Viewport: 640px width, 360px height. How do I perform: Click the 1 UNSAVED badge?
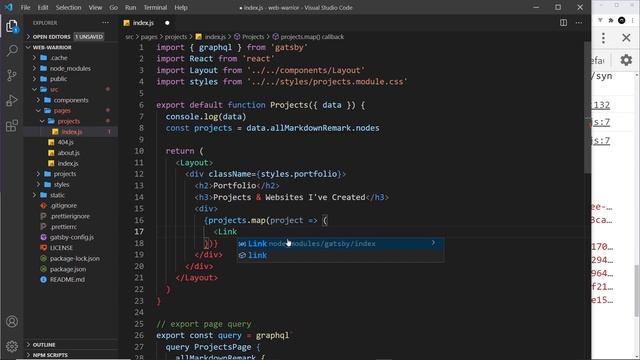[x=89, y=37]
